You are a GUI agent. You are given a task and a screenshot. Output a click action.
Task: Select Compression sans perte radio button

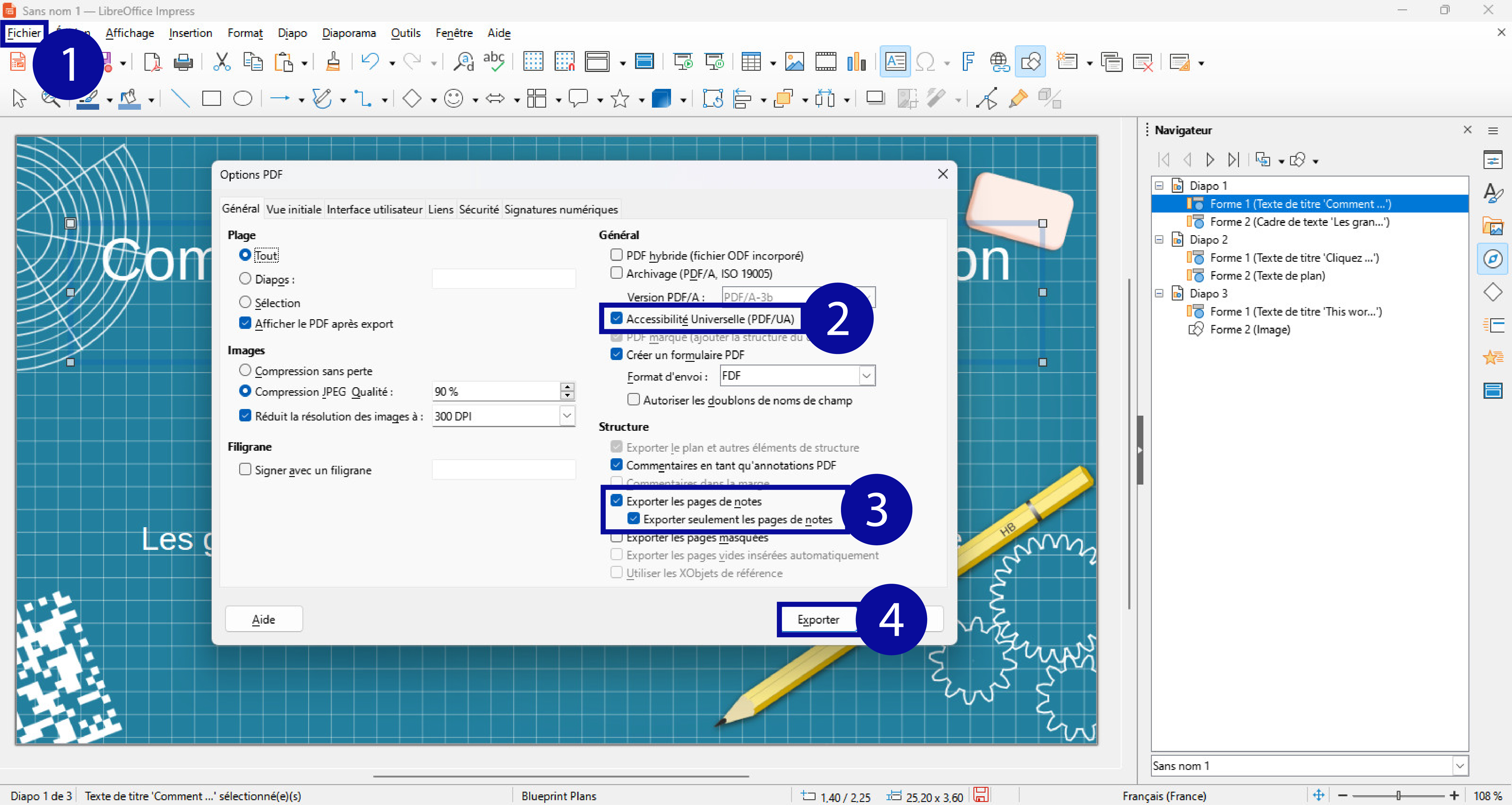(245, 371)
